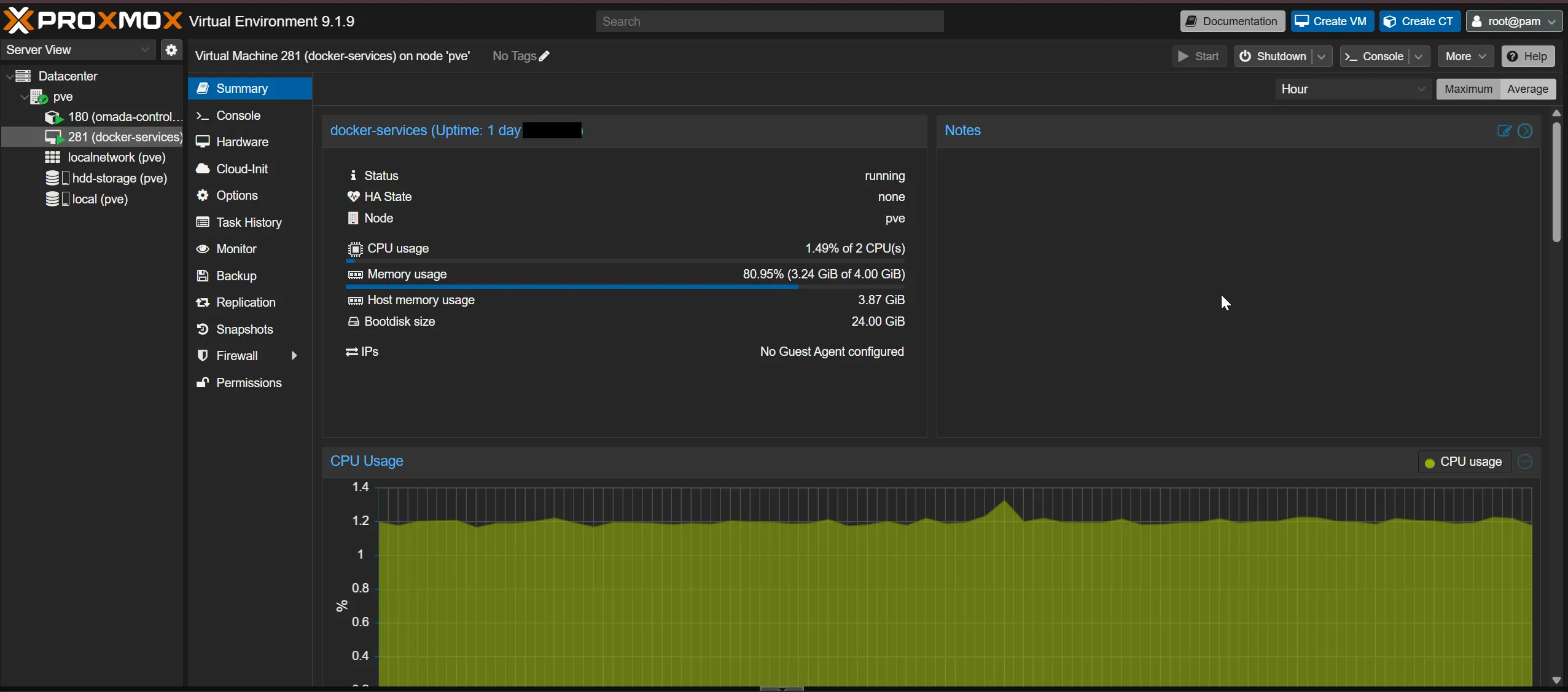Screen dimensions: 1568x692
Task: Open the Monitor tab
Action: [250, 249]
